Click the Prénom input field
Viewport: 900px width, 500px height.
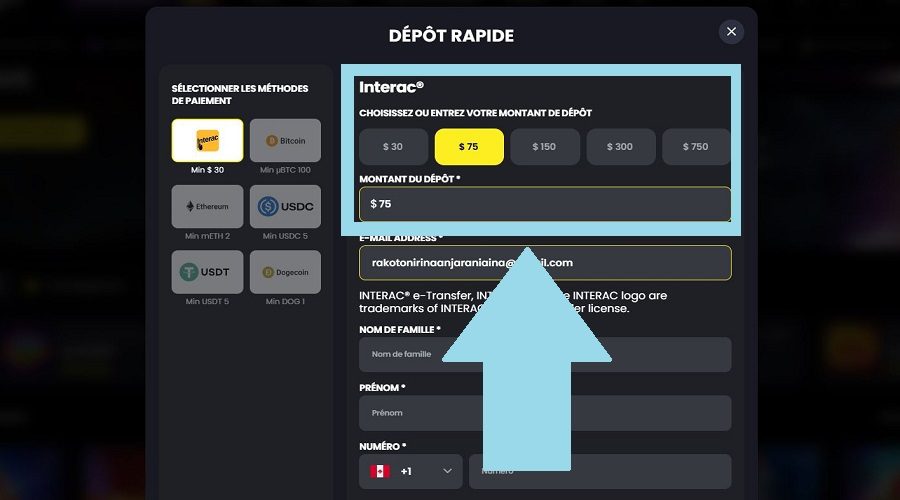[x=545, y=413]
